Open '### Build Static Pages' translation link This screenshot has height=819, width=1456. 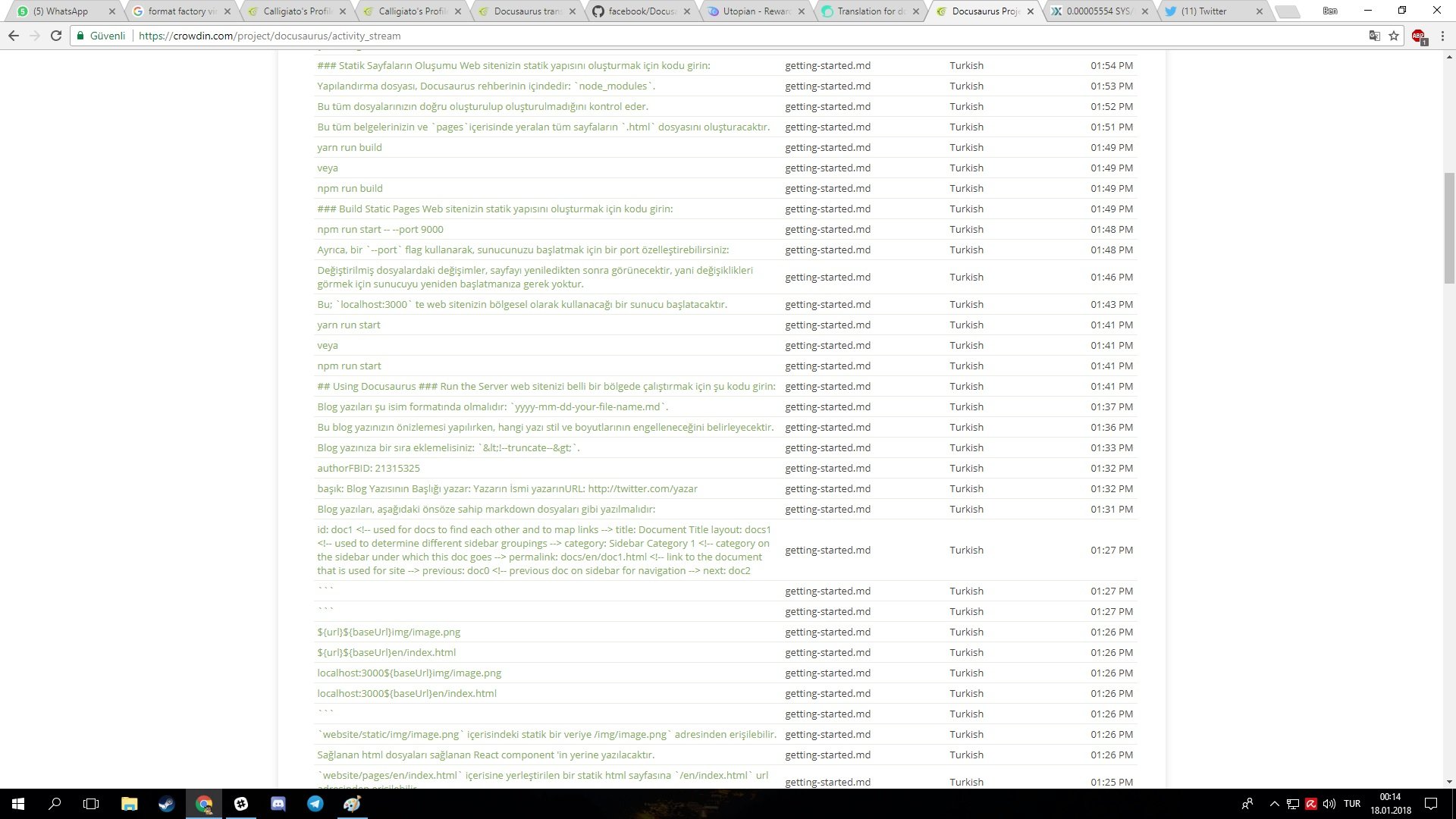point(494,209)
